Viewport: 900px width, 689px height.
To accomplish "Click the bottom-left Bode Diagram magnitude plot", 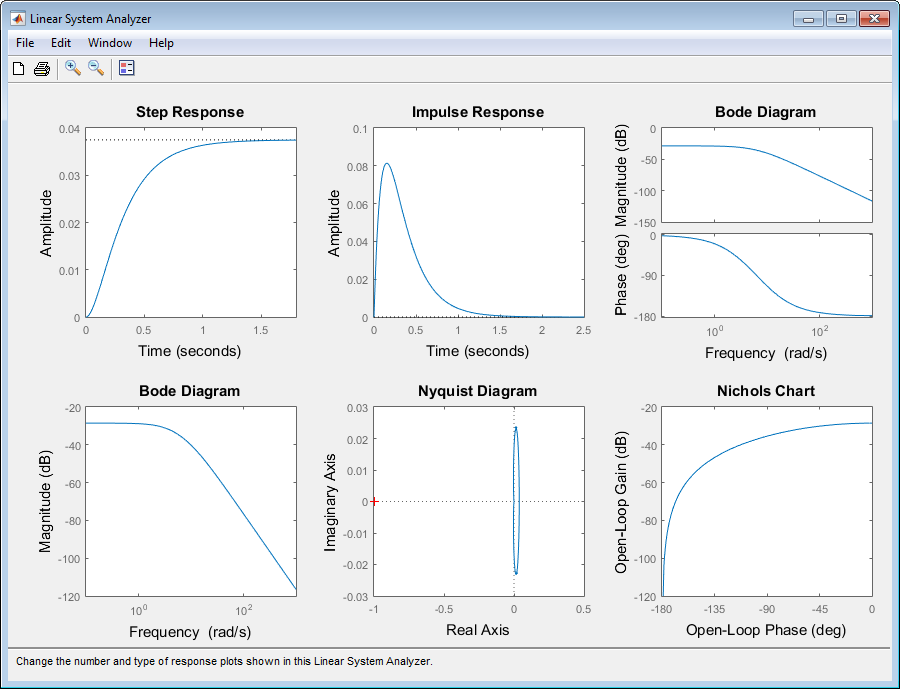I will coord(190,502).
